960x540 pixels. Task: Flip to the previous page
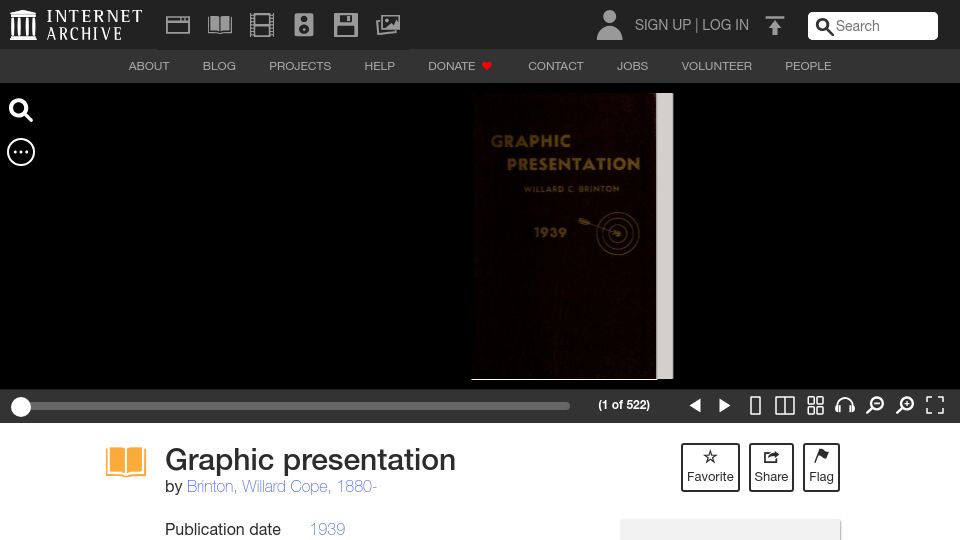pyautogui.click(x=695, y=405)
